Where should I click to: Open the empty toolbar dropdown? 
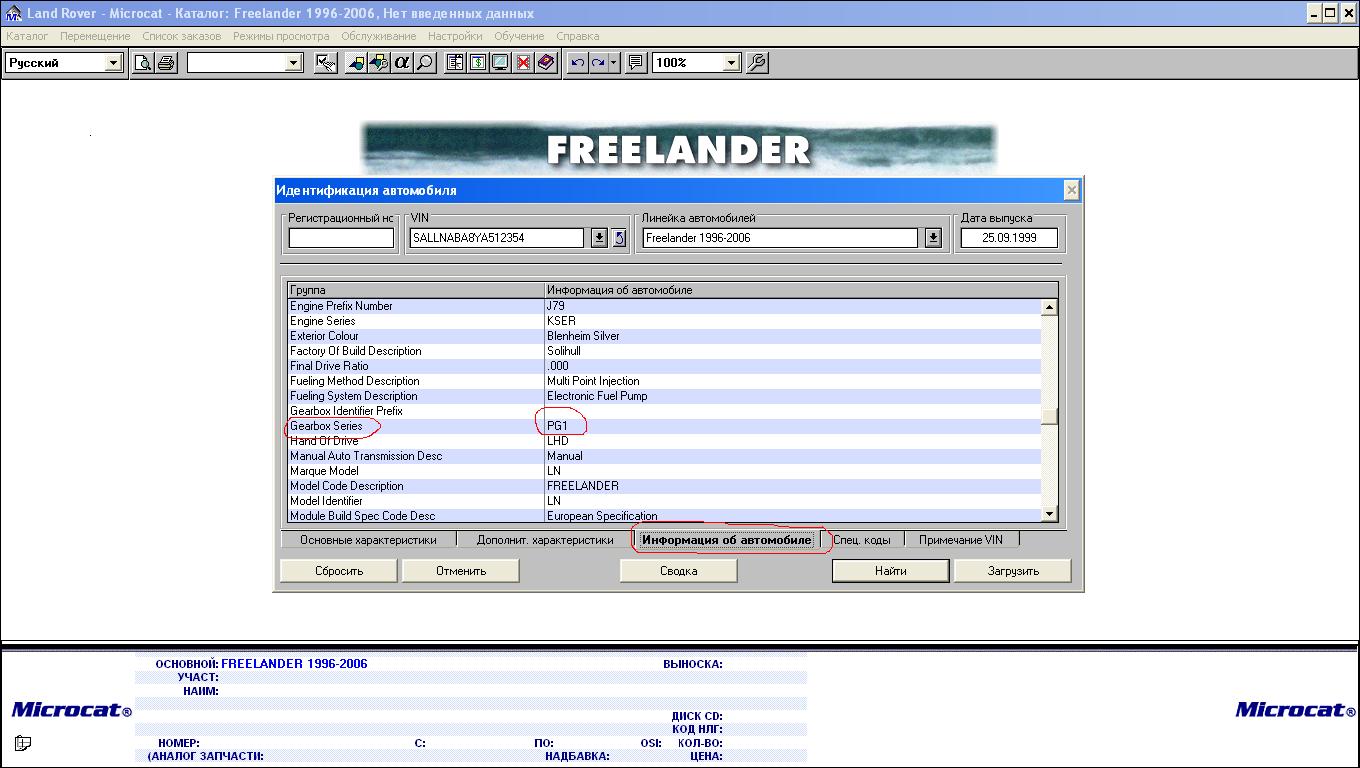pyautogui.click(x=293, y=63)
